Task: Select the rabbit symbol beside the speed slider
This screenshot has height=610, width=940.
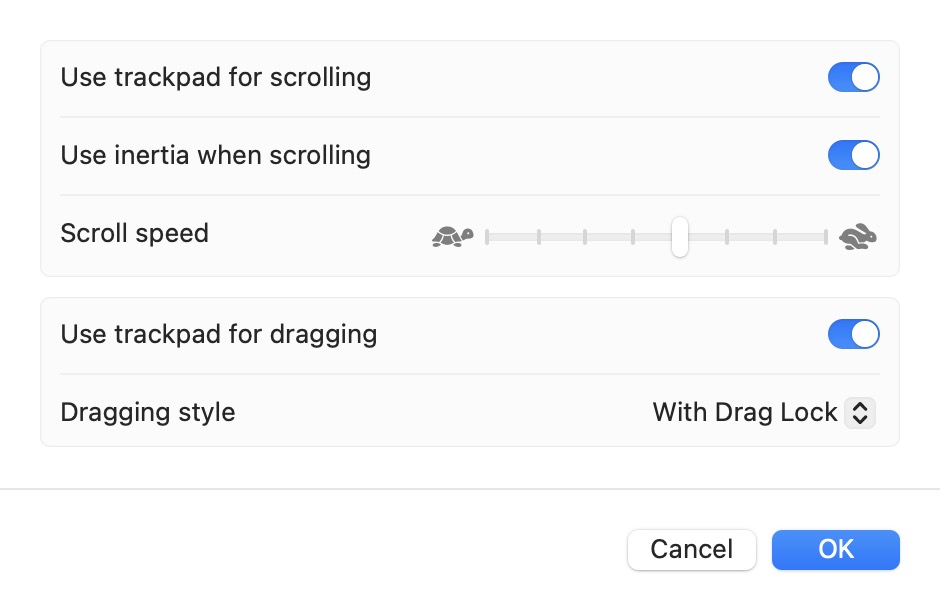Action: (x=858, y=236)
